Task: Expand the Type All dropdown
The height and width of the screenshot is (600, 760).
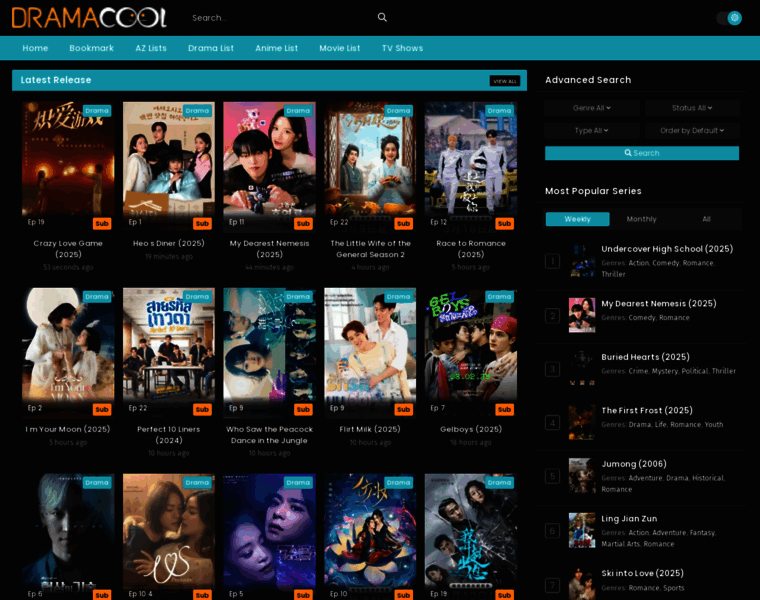Action: click(x=591, y=130)
